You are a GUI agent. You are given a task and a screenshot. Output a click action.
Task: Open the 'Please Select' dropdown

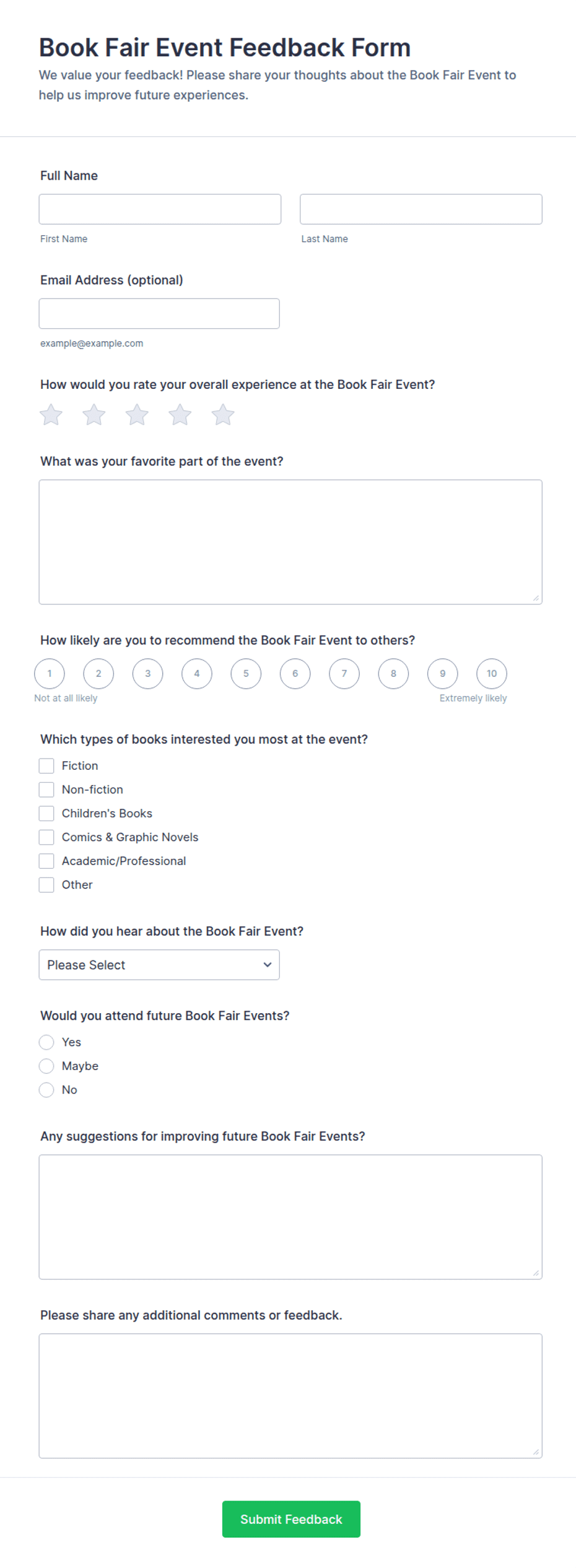point(159,965)
